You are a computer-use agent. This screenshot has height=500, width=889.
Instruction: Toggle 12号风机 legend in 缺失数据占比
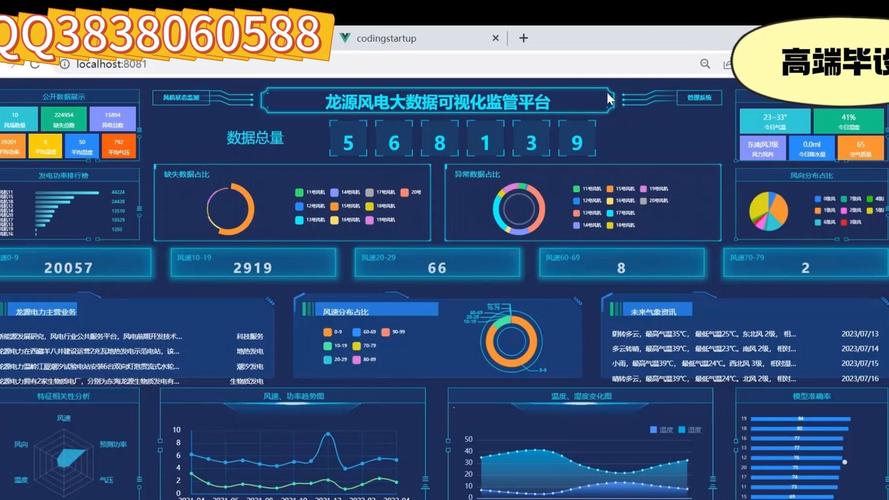pos(310,206)
